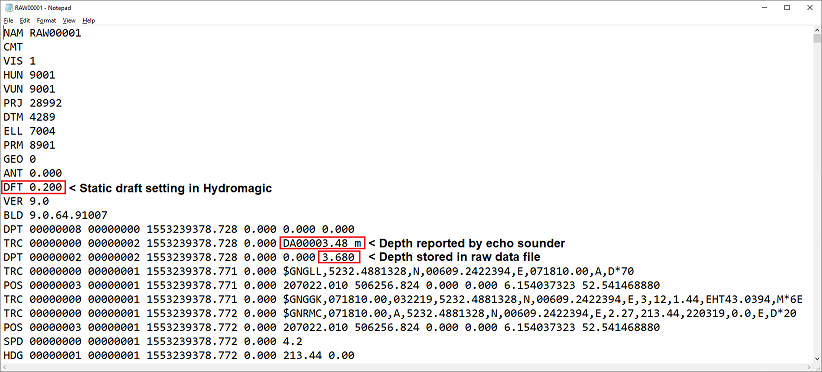
Task: Click the 'PRJ 28992' line
Action: point(33,103)
